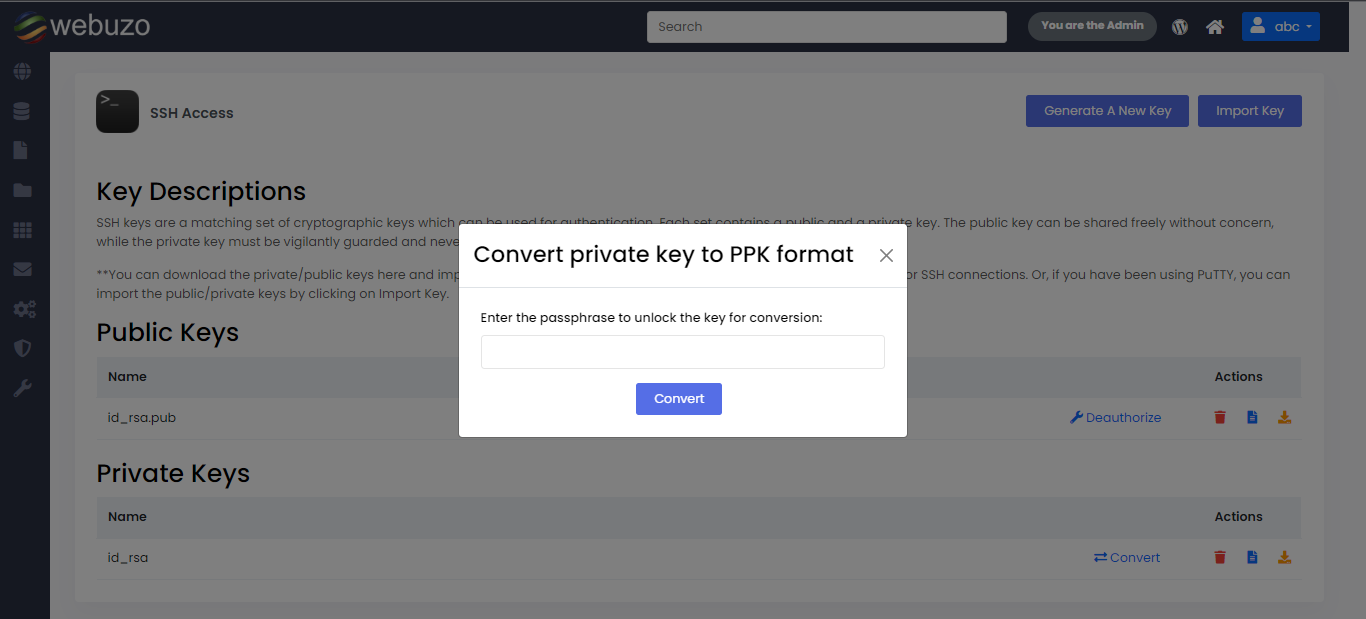Focus the passphrase input field

tap(682, 352)
